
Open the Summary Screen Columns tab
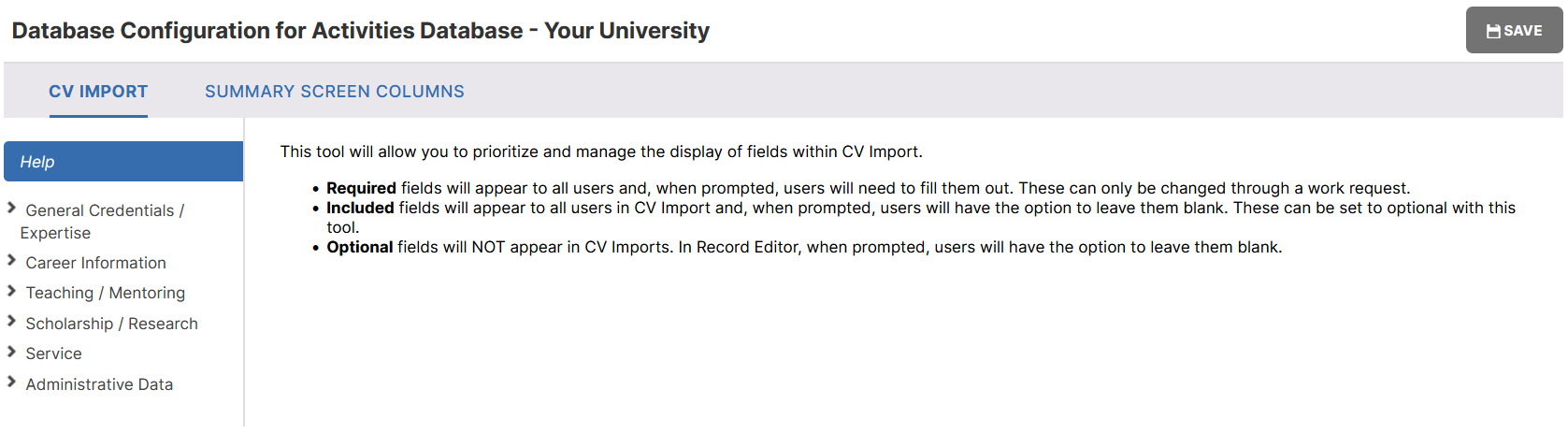(x=335, y=92)
